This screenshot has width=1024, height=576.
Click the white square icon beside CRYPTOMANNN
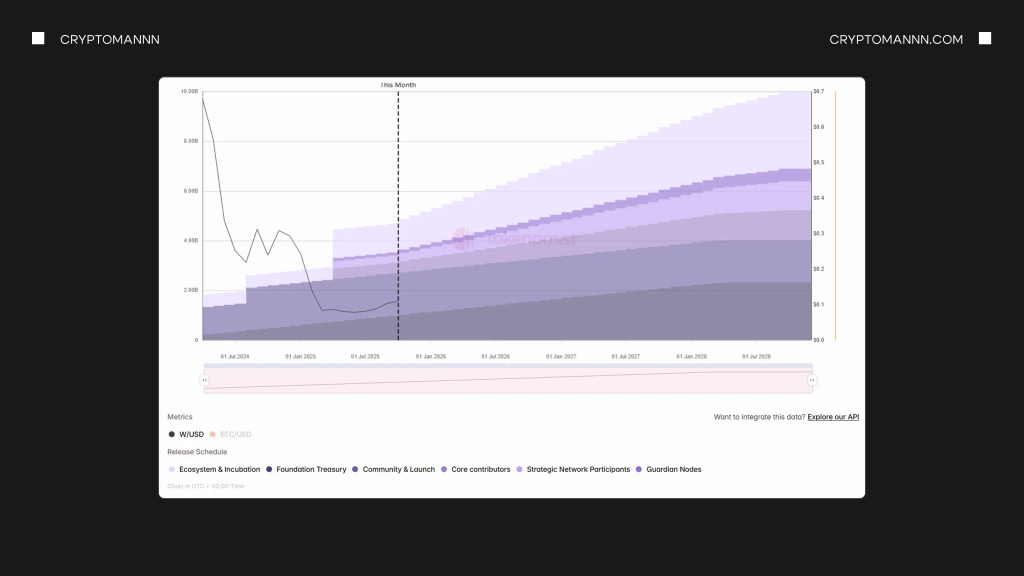point(38,39)
